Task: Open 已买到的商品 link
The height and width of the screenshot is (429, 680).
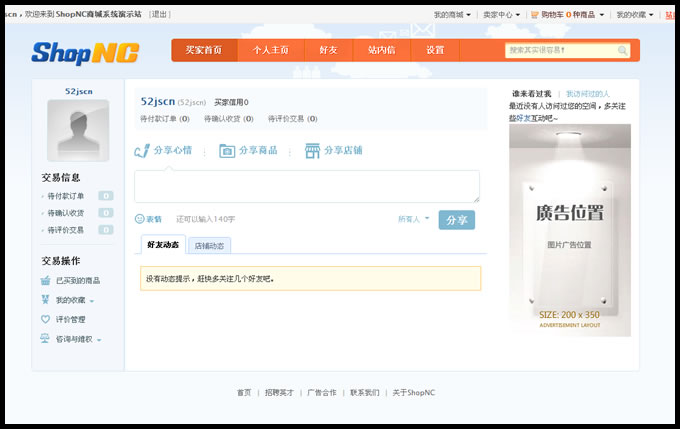Action: point(78,281)
